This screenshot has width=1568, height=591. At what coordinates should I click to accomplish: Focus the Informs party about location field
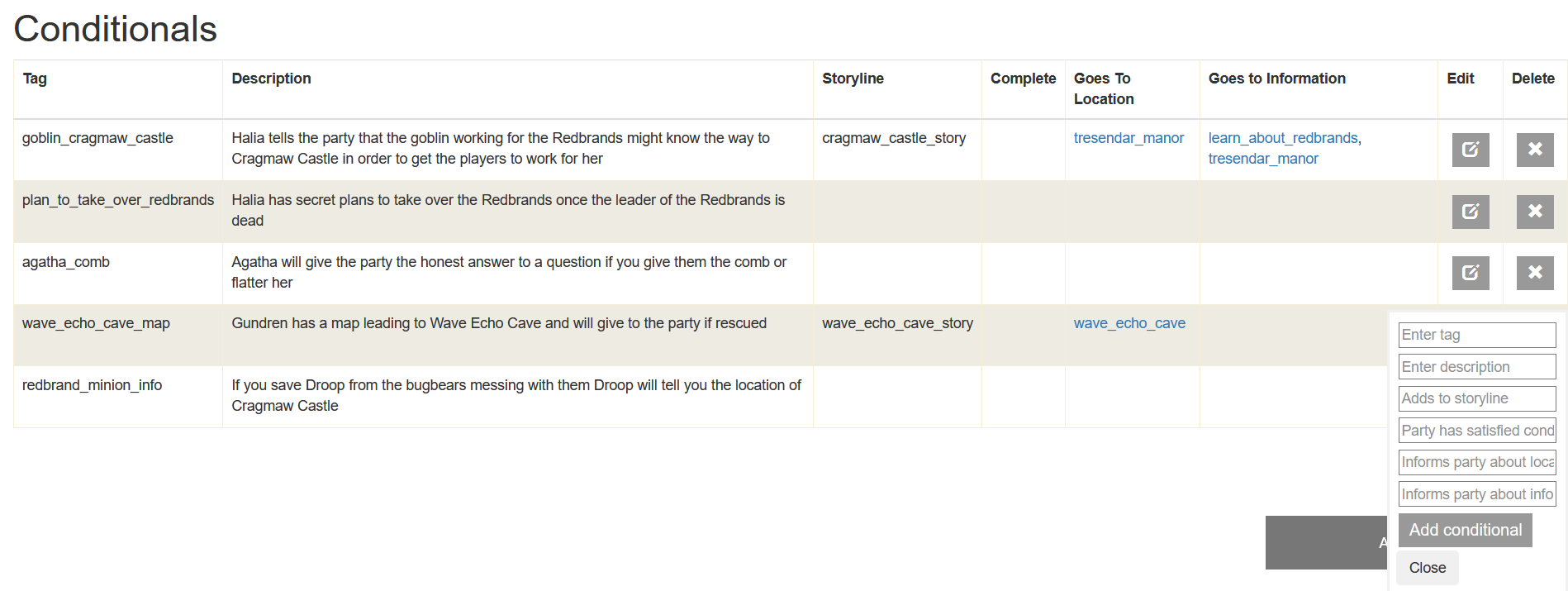coord(1477,462)
